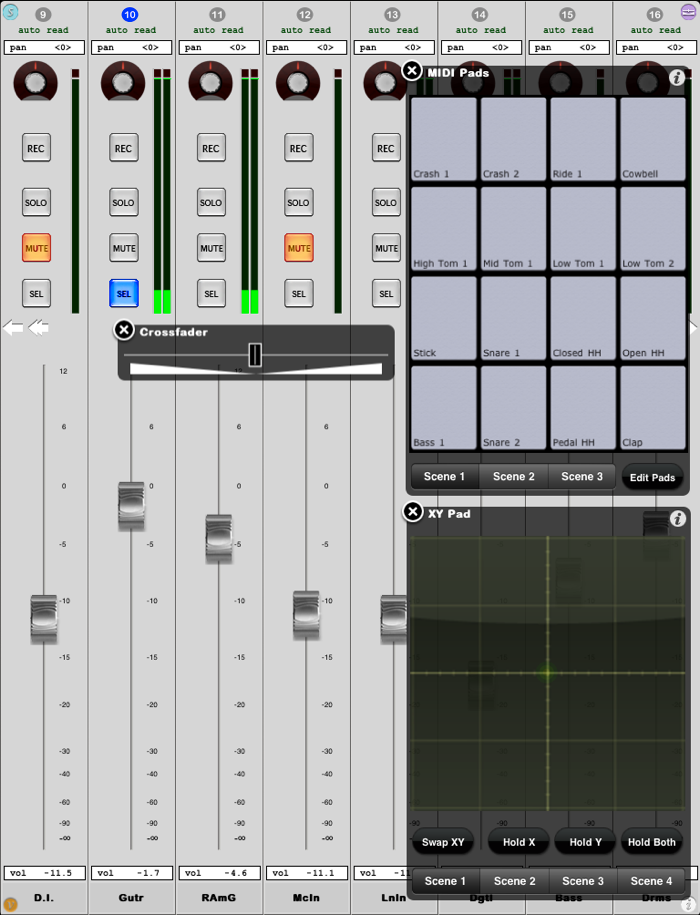
Task: Select channel number 13 badge
Action: point(392,15)
